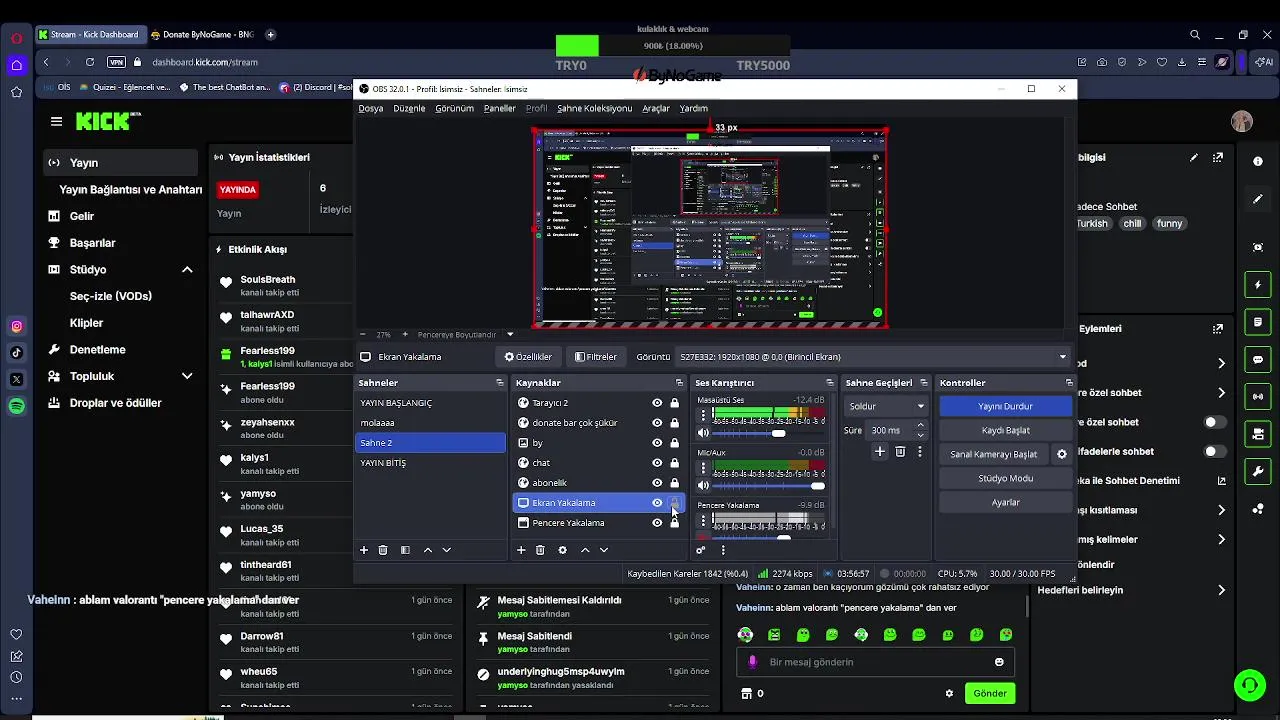
Task: Hide the donate bar çok şükür source
Action: coord(657,423)
